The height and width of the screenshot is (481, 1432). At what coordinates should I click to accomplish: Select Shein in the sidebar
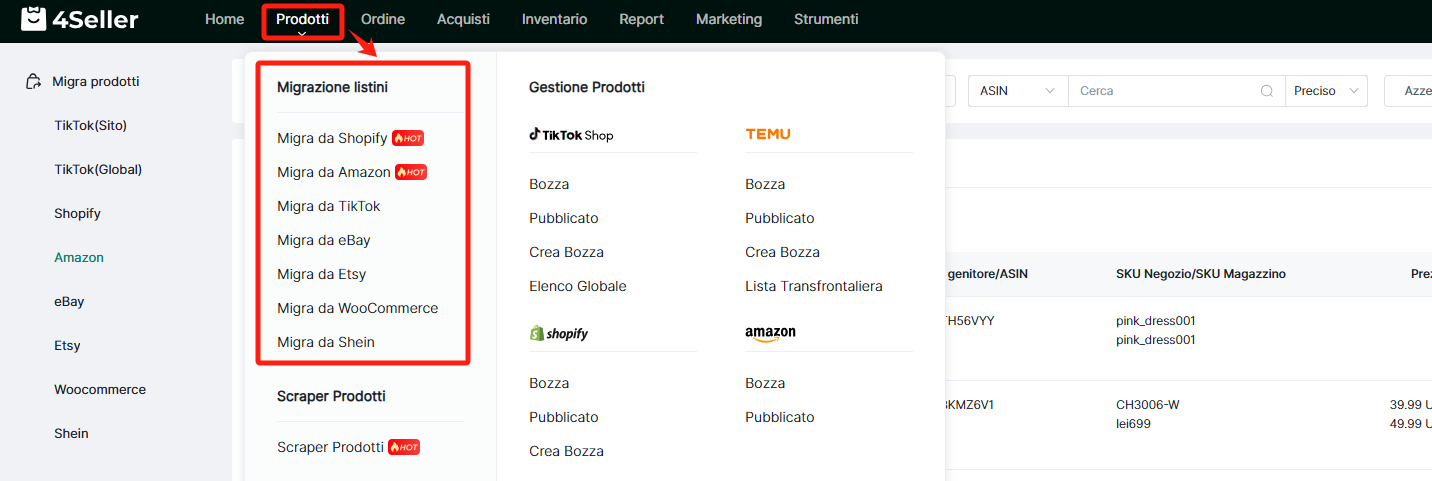coord(71,433)
